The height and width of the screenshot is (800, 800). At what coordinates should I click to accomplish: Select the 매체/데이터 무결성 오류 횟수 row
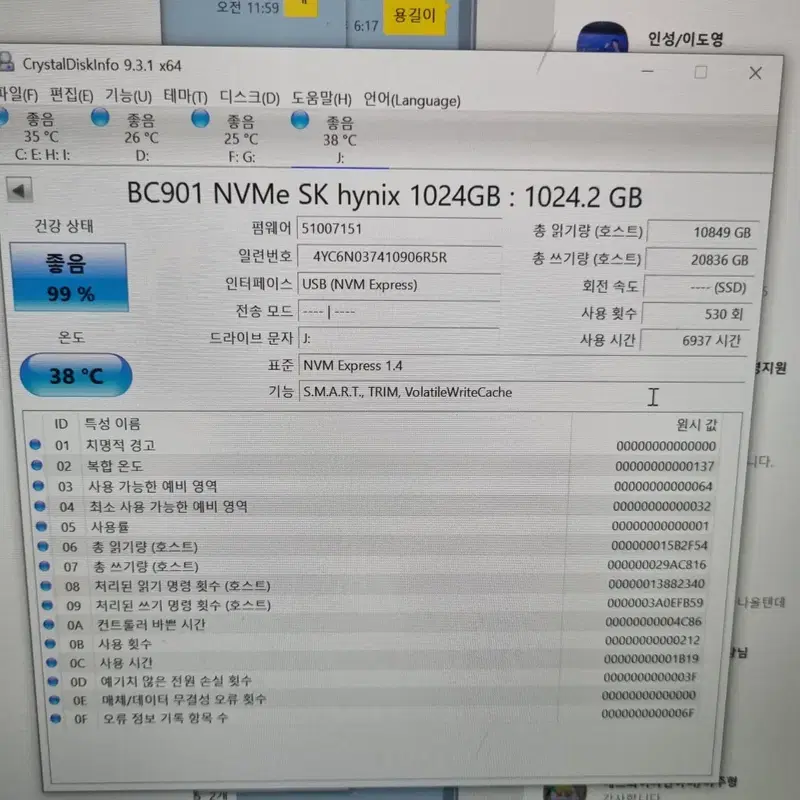375,697
